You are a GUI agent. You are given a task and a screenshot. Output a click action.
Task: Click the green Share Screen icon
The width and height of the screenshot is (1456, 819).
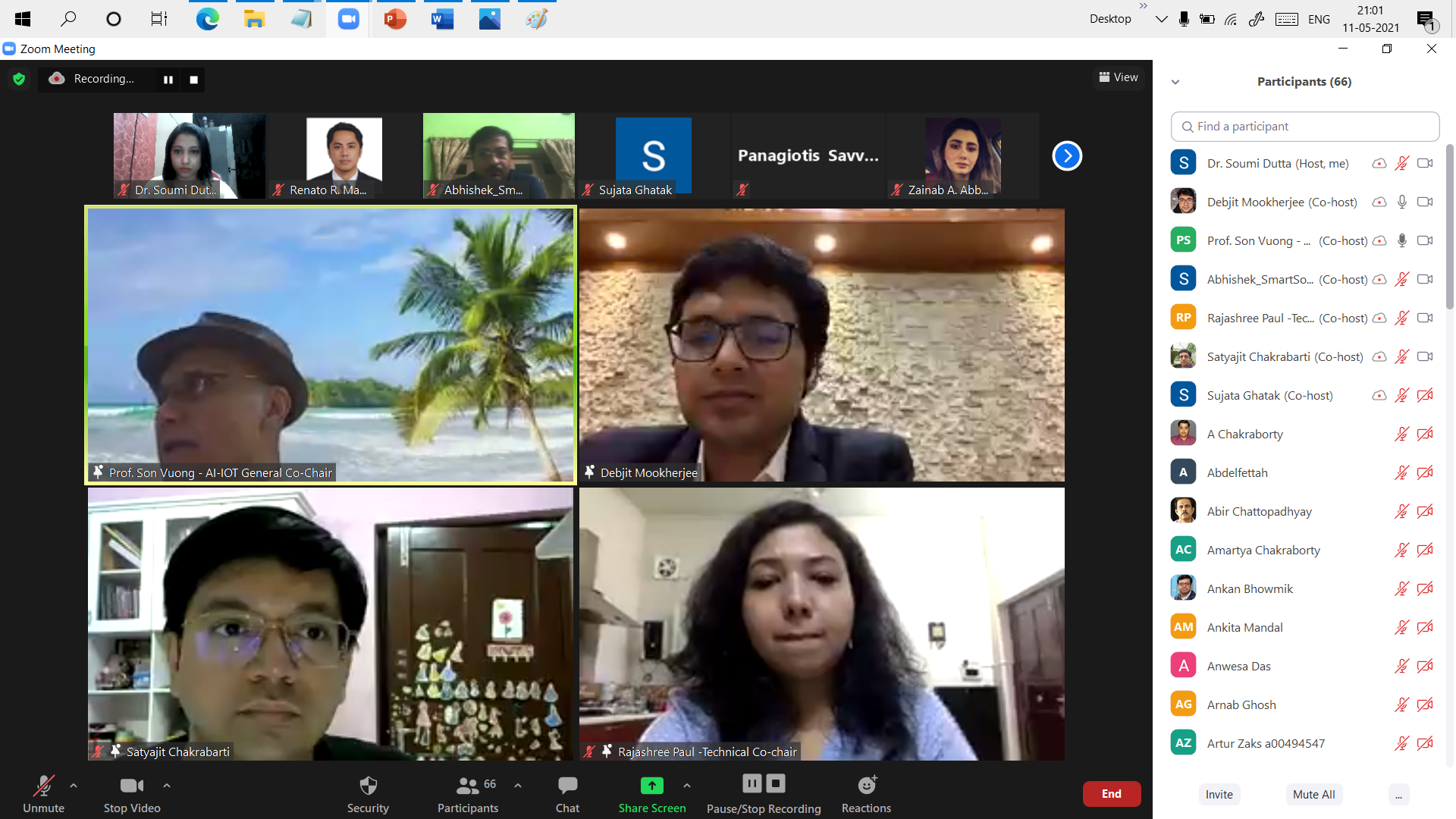[652, 785]
